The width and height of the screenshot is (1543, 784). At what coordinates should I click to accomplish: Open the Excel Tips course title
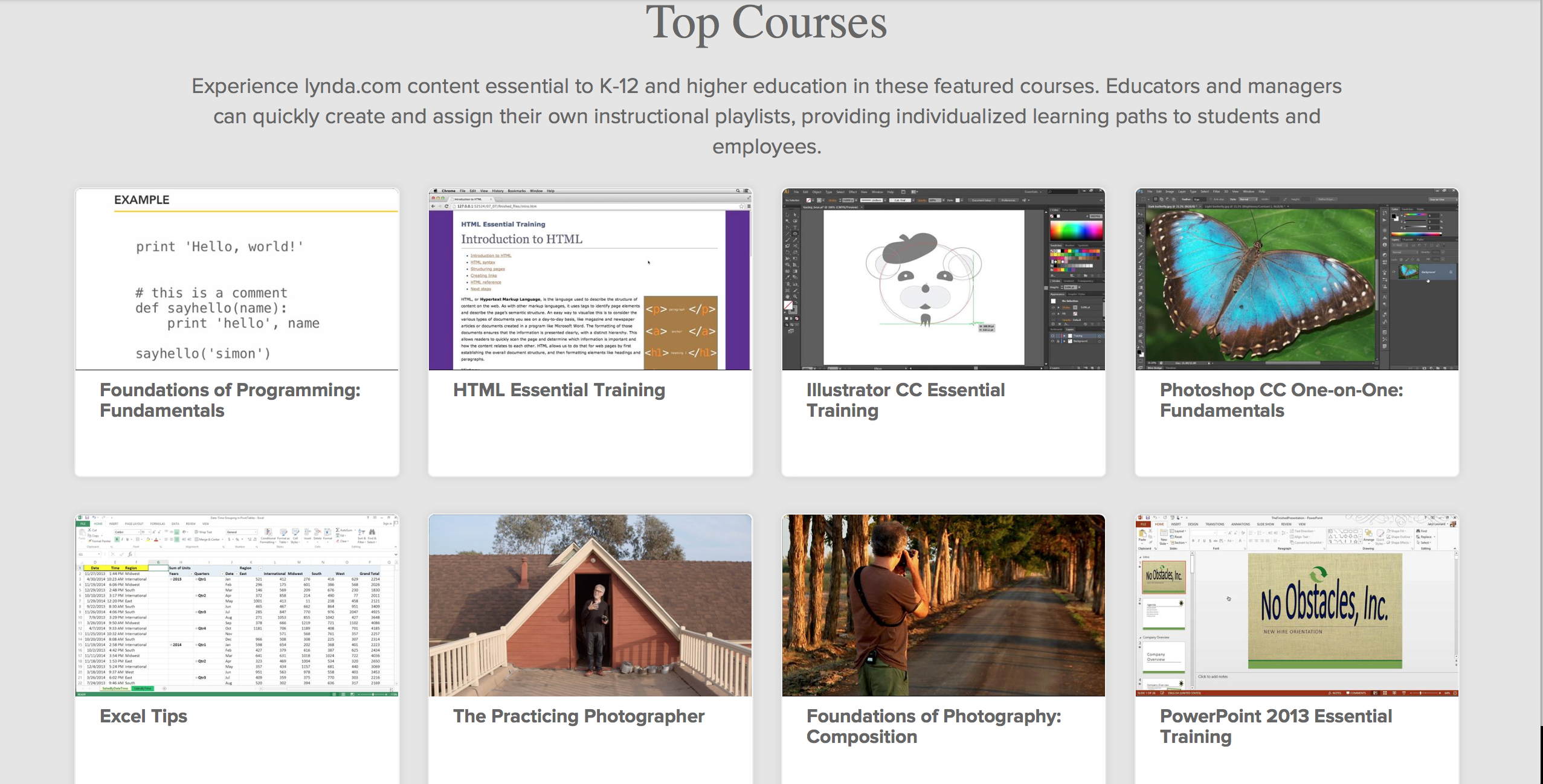click(x=143, y=716)
